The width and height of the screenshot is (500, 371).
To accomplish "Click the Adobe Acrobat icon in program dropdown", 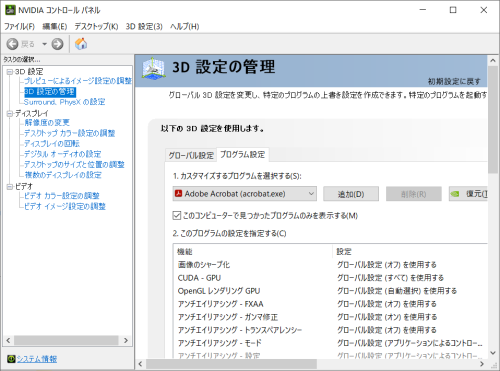I will 179,194.
